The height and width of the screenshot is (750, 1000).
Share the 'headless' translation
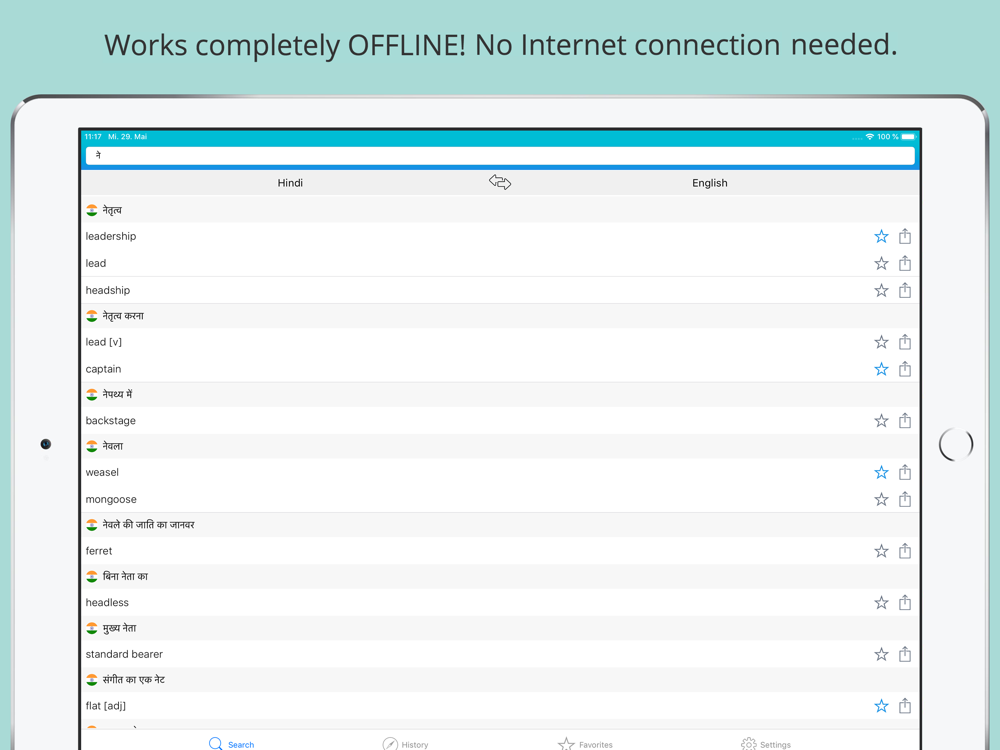(905, 603)
